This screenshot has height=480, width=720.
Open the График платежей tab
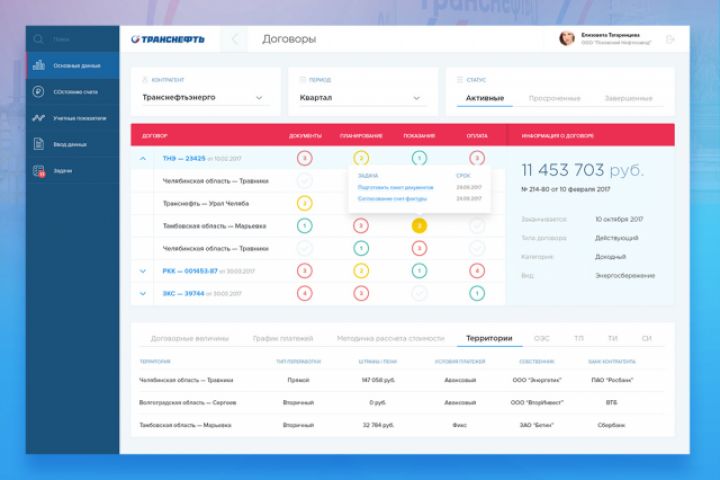(x=283, y=339)
